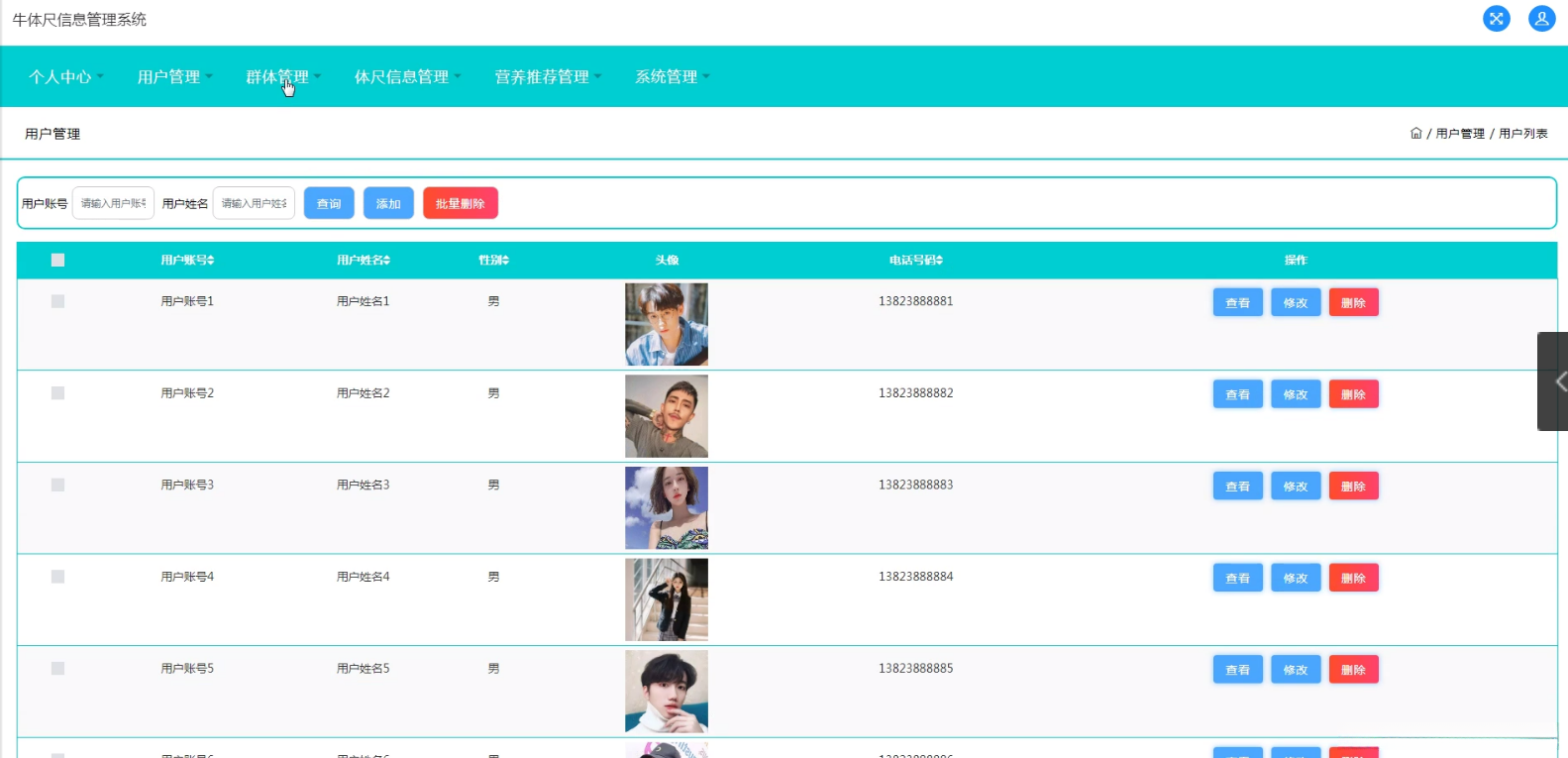Select the checkbox for 用户账号3
The image size is (1568, 758).
pos(57,485)
